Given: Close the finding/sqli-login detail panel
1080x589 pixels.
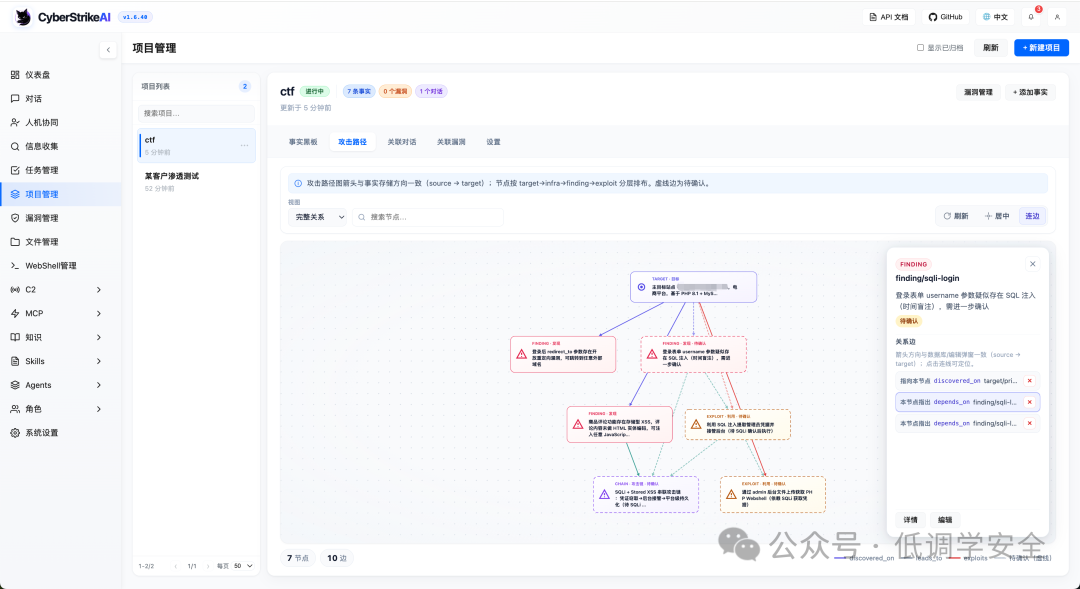Looking at the screenshot, I should pyautogui.click(x=1032, y=264).
